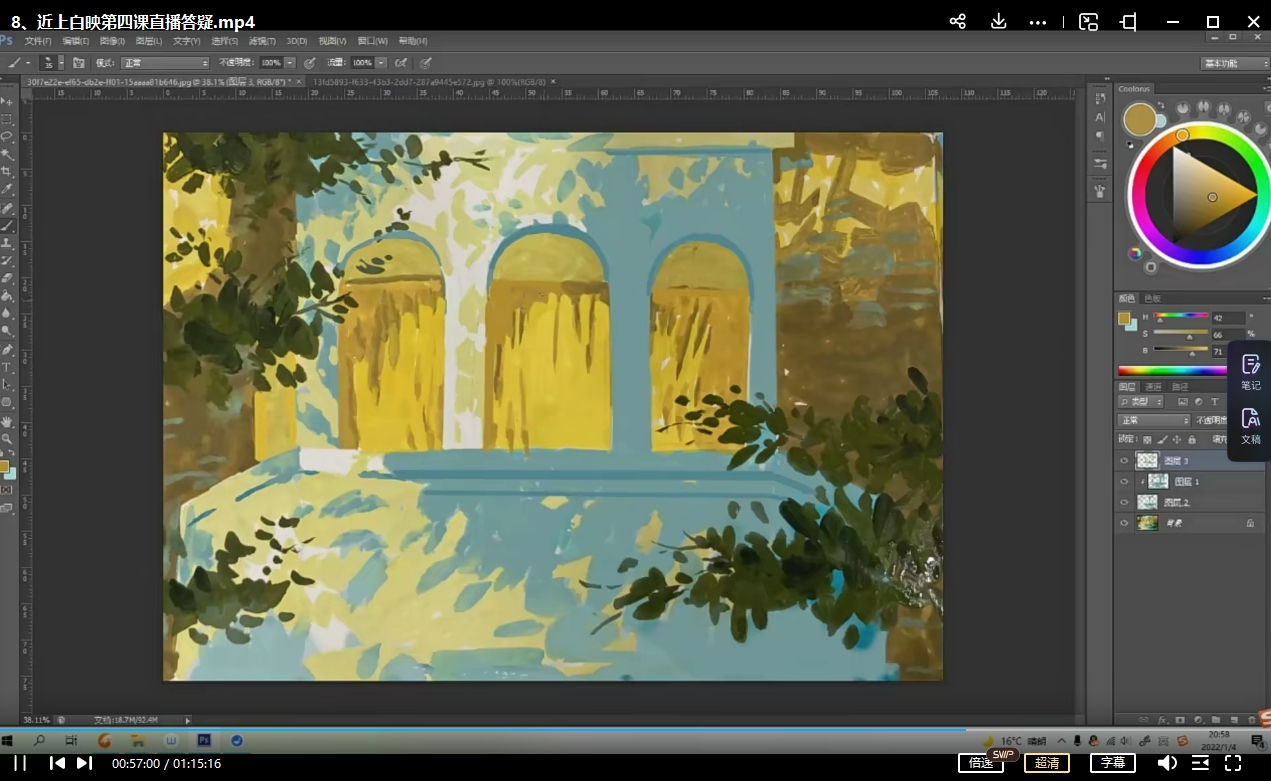This screenshot has width=1271, height=781.
Task: Skip to the next video
Action: point(85,763)
